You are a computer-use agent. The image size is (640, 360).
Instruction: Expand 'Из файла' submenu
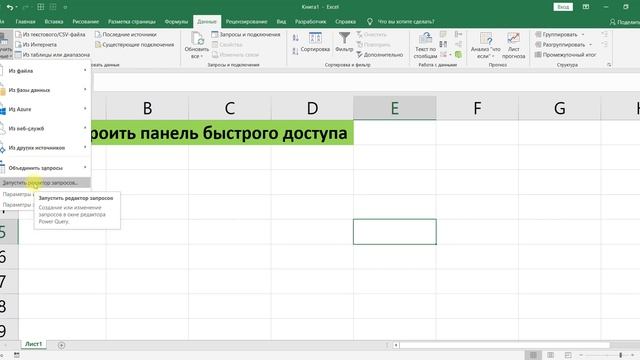tap(45, 71)
